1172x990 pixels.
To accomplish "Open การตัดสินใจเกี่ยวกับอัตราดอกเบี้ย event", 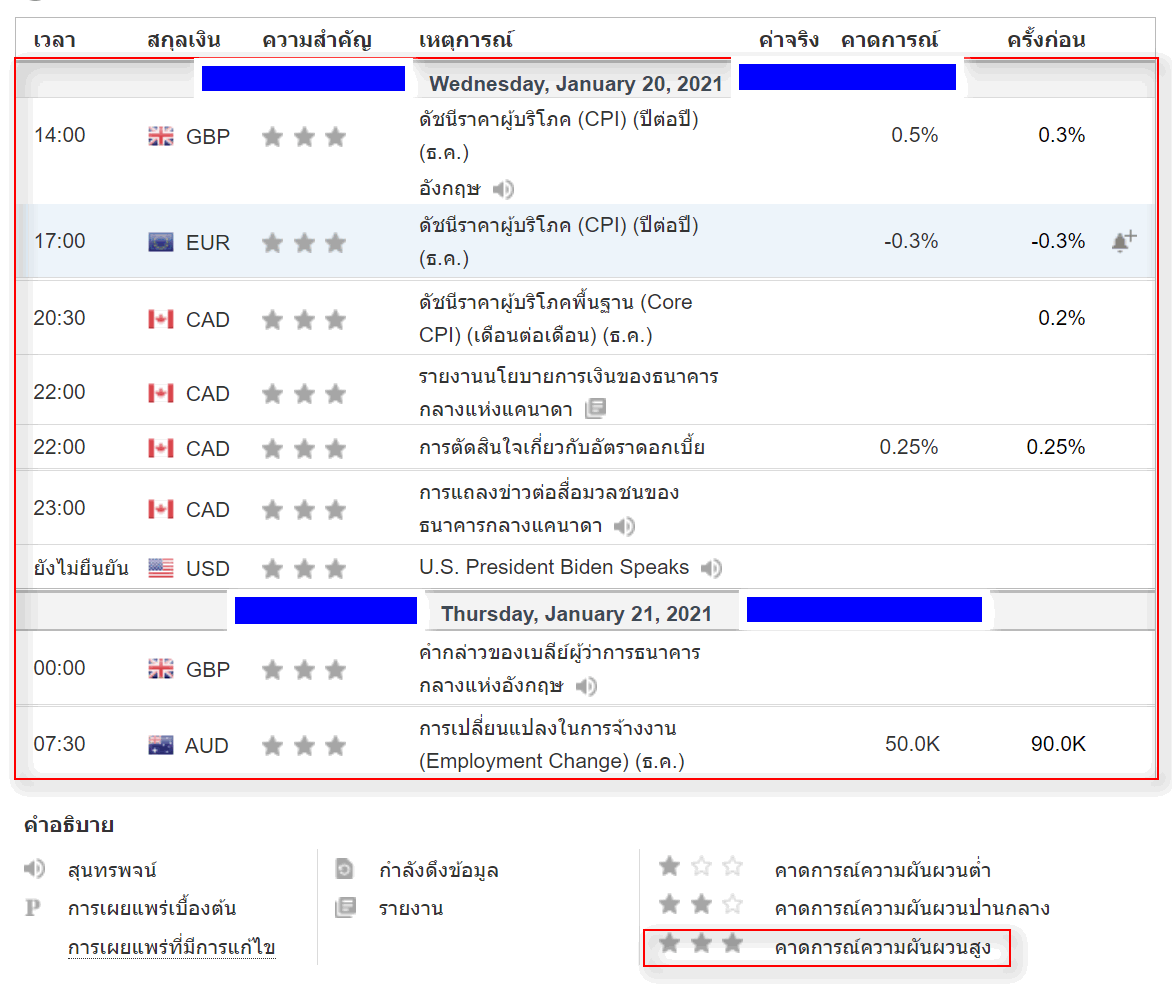I will coord(561,448).
